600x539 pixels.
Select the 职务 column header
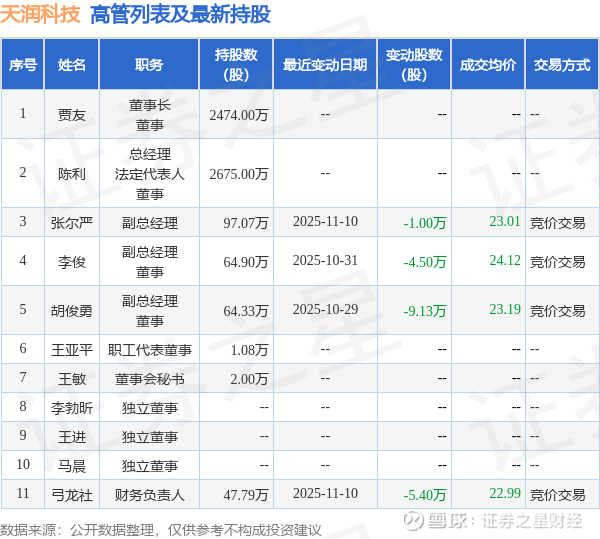[x=149, y=64]
